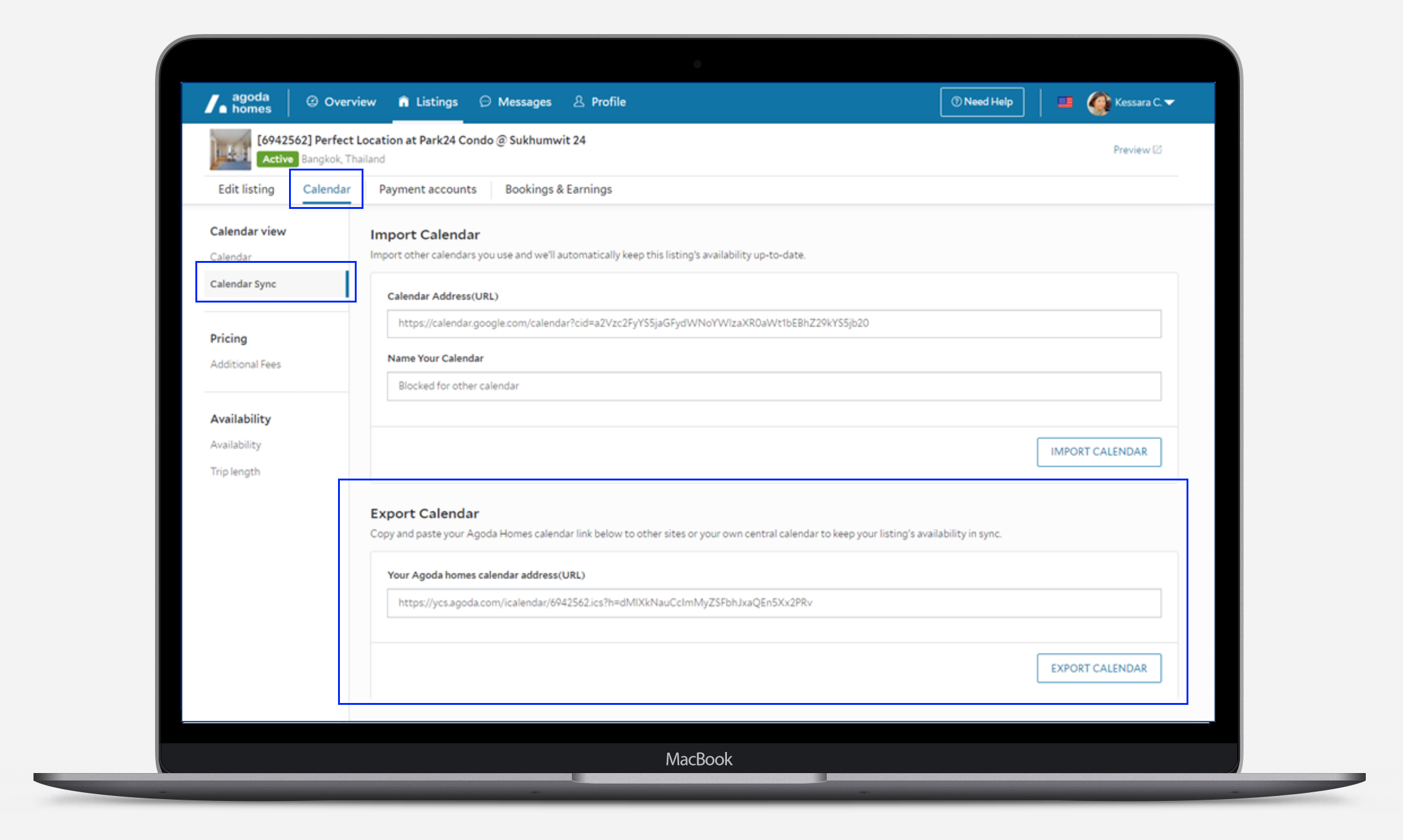Screen dimensions: 1403x840
Task: Click the Listings house icon
Action: coord(404,102)
